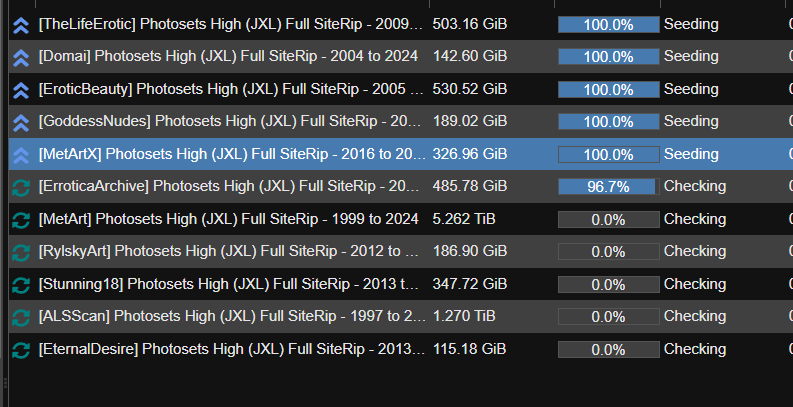This screenshot has width=793, height=407.
Task: Click the 96.7% progress bar for ErroticaArchive
Action: [608, 187]
